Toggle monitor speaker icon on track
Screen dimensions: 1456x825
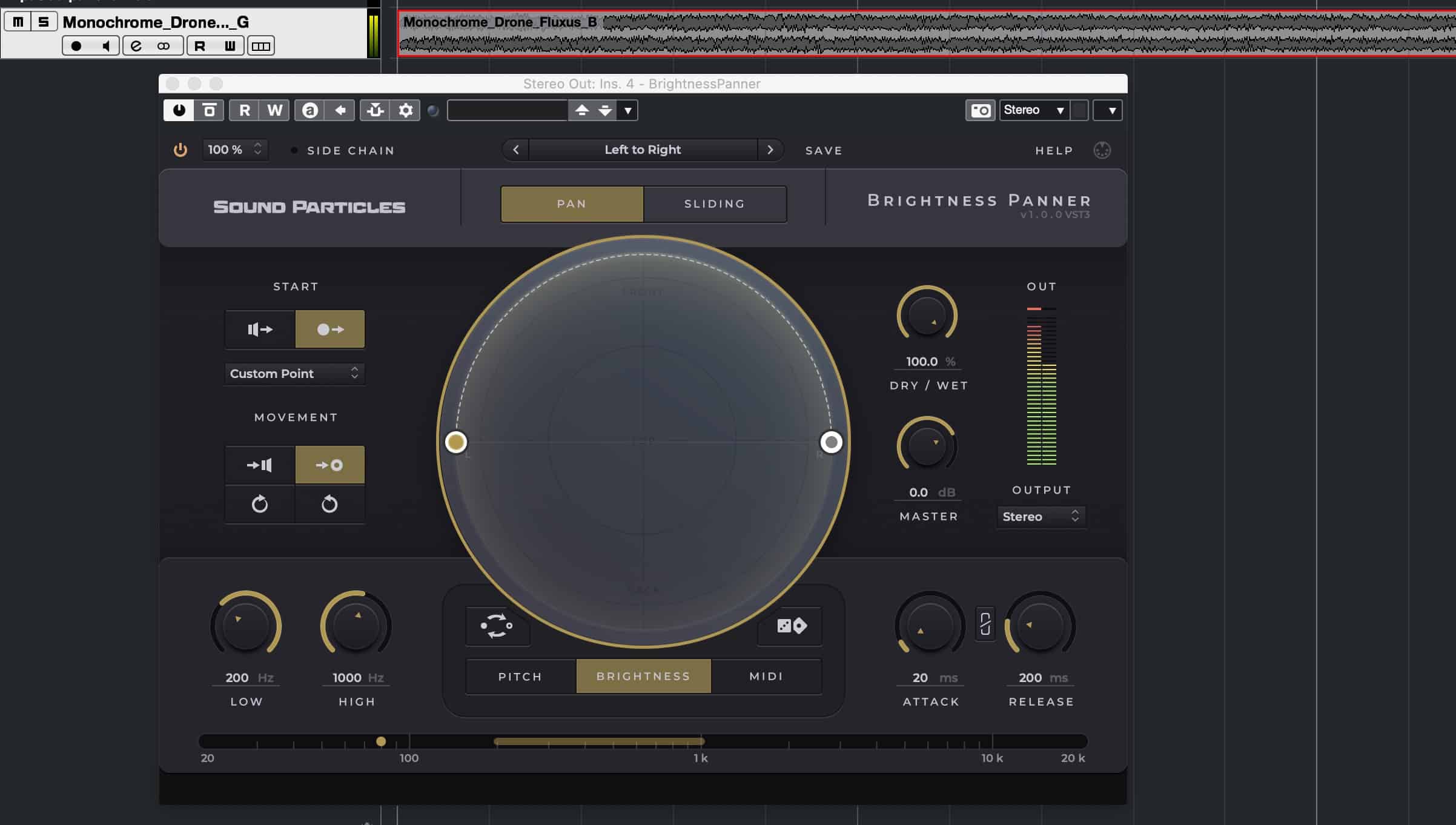(105, 46)
